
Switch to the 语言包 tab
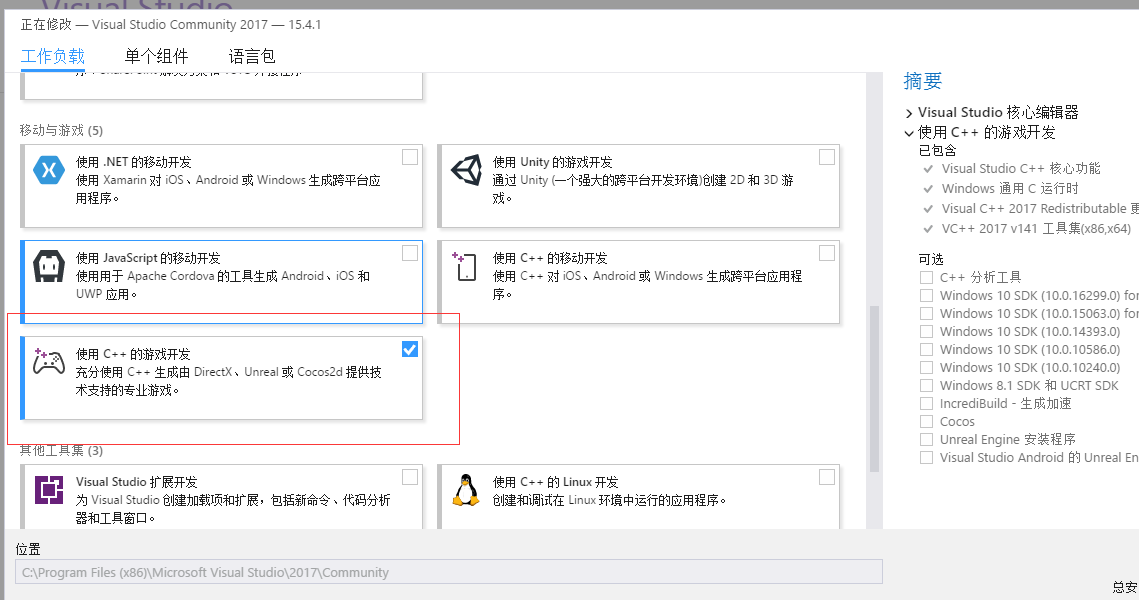[x=252, y=57]
